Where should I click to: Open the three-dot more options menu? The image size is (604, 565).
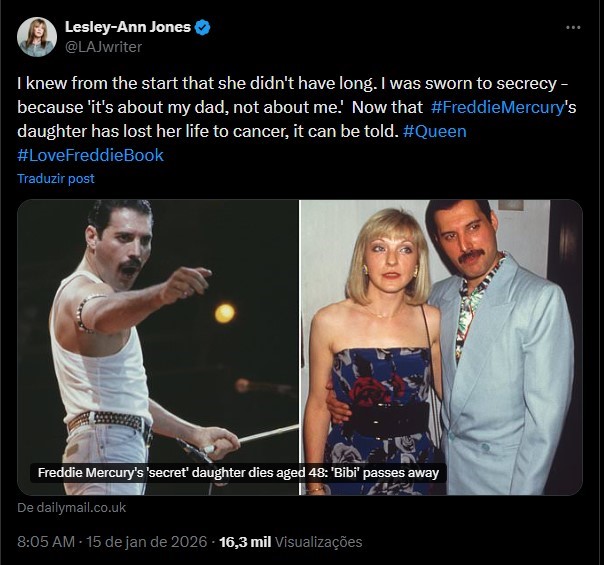tap(571, 27)
